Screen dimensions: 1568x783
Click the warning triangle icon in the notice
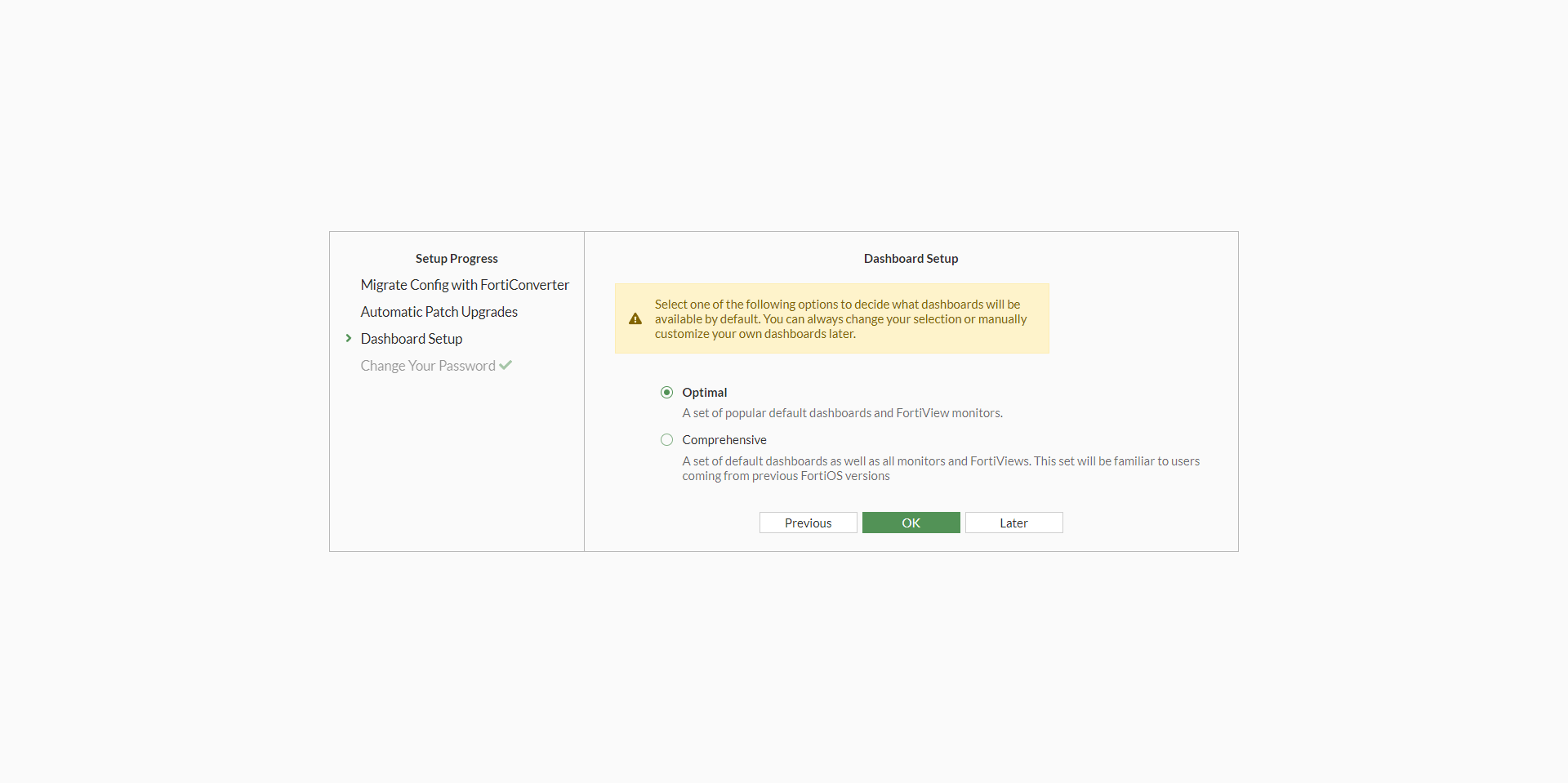(635, 319)
